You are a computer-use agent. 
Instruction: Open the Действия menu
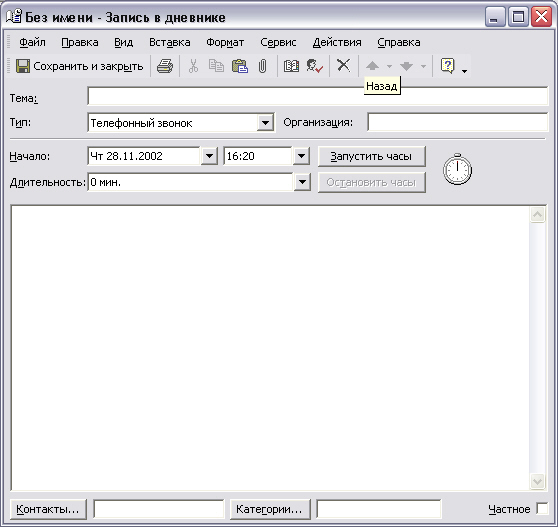337,42
